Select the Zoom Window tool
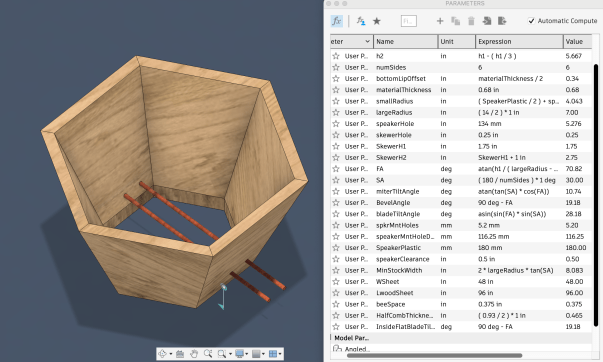 (x=222, y=354)
